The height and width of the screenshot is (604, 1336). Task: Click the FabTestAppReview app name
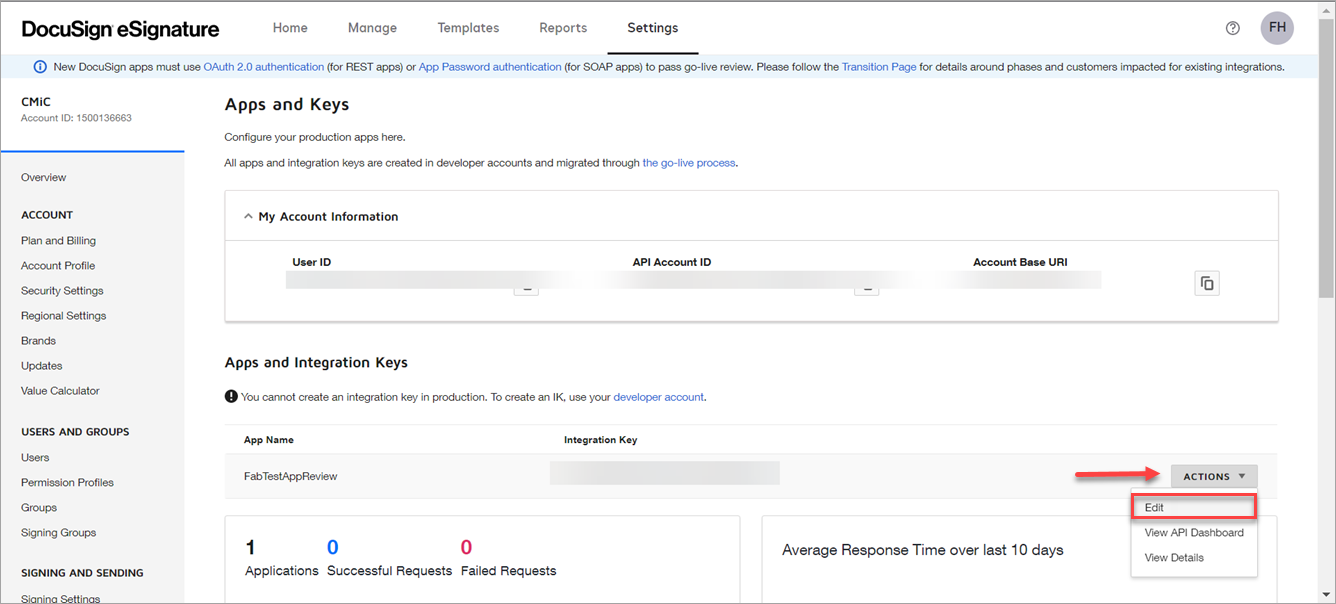point(290,477)
